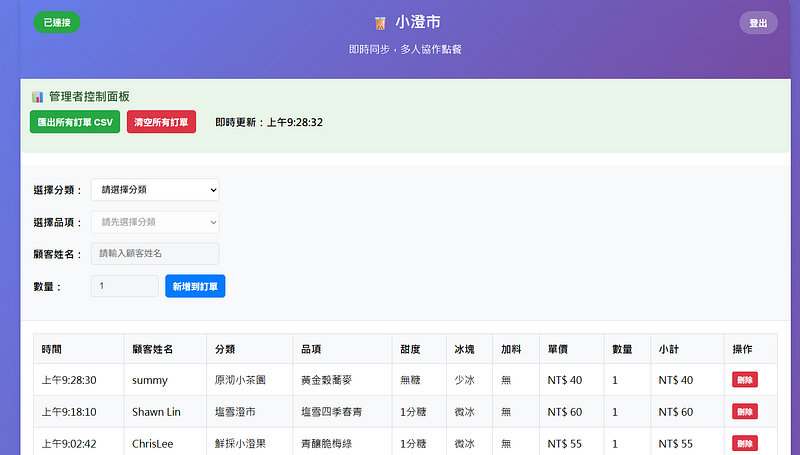Viewport: 800px width, 455px height.
Task: Click the 上午9:28:30 time cell
Action: pos(79,380)
